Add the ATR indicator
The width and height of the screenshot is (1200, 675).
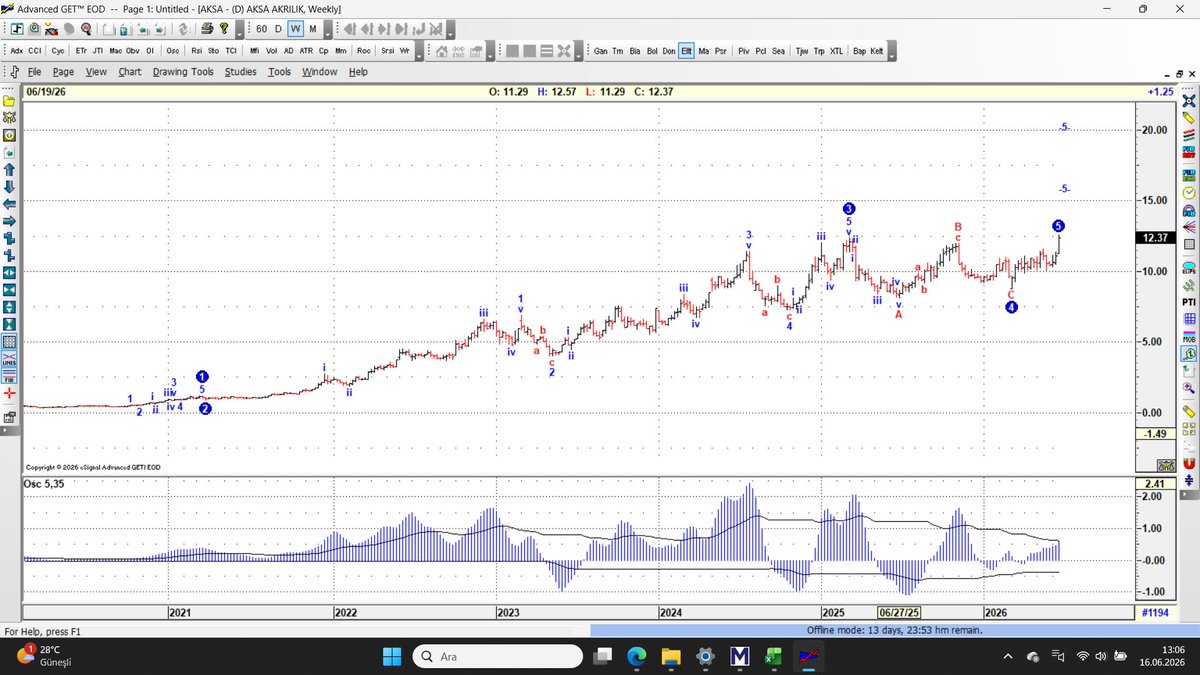(306, 50)
